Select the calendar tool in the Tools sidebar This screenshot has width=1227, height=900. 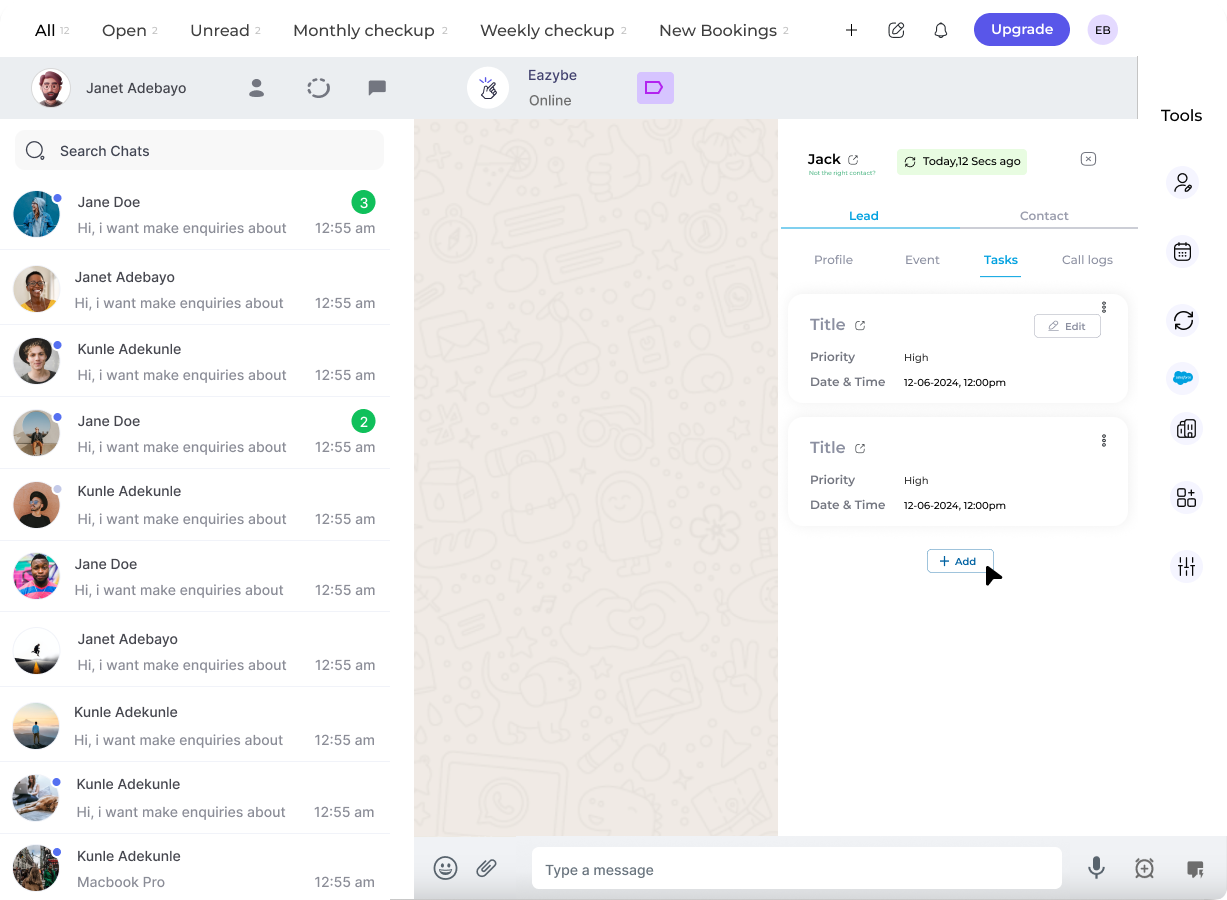[x=1183, y=251]
